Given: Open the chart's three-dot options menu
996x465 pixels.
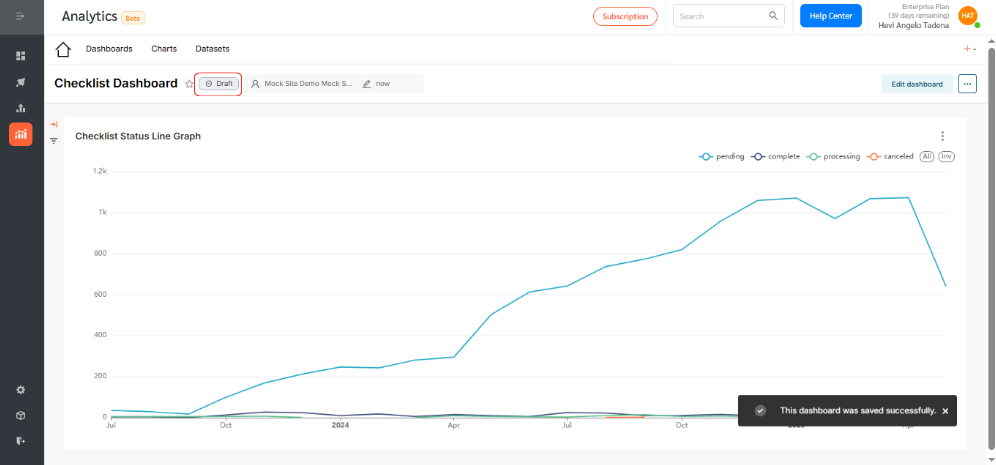Looking at the screenshot, I should coord(942,136).
